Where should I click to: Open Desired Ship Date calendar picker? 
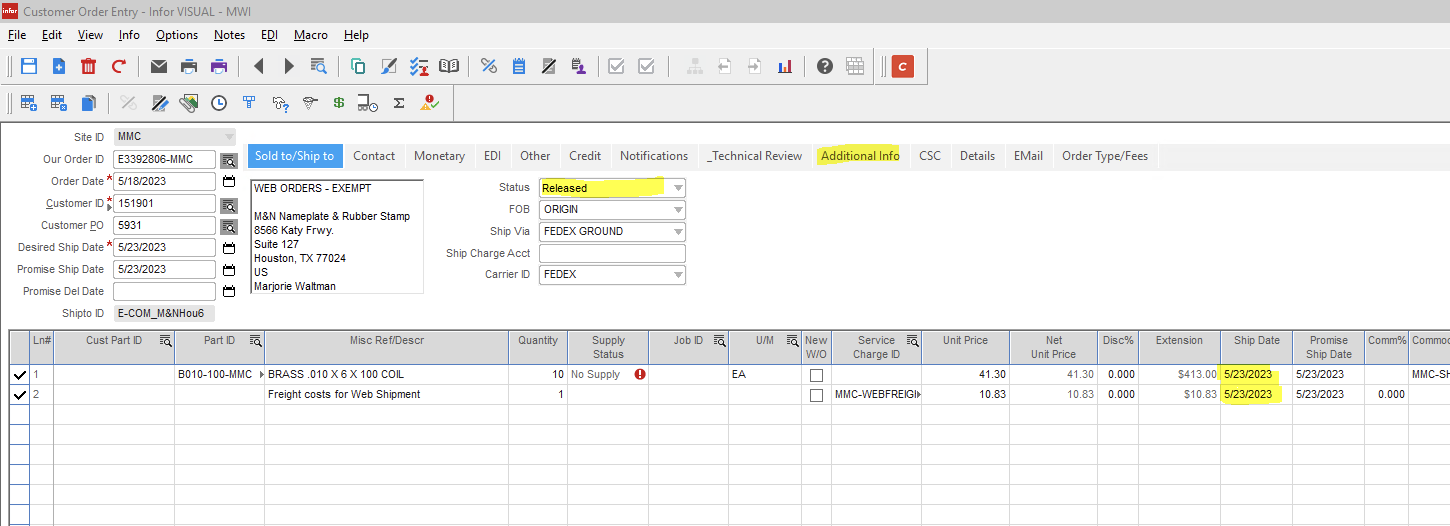tap(229, 248)
